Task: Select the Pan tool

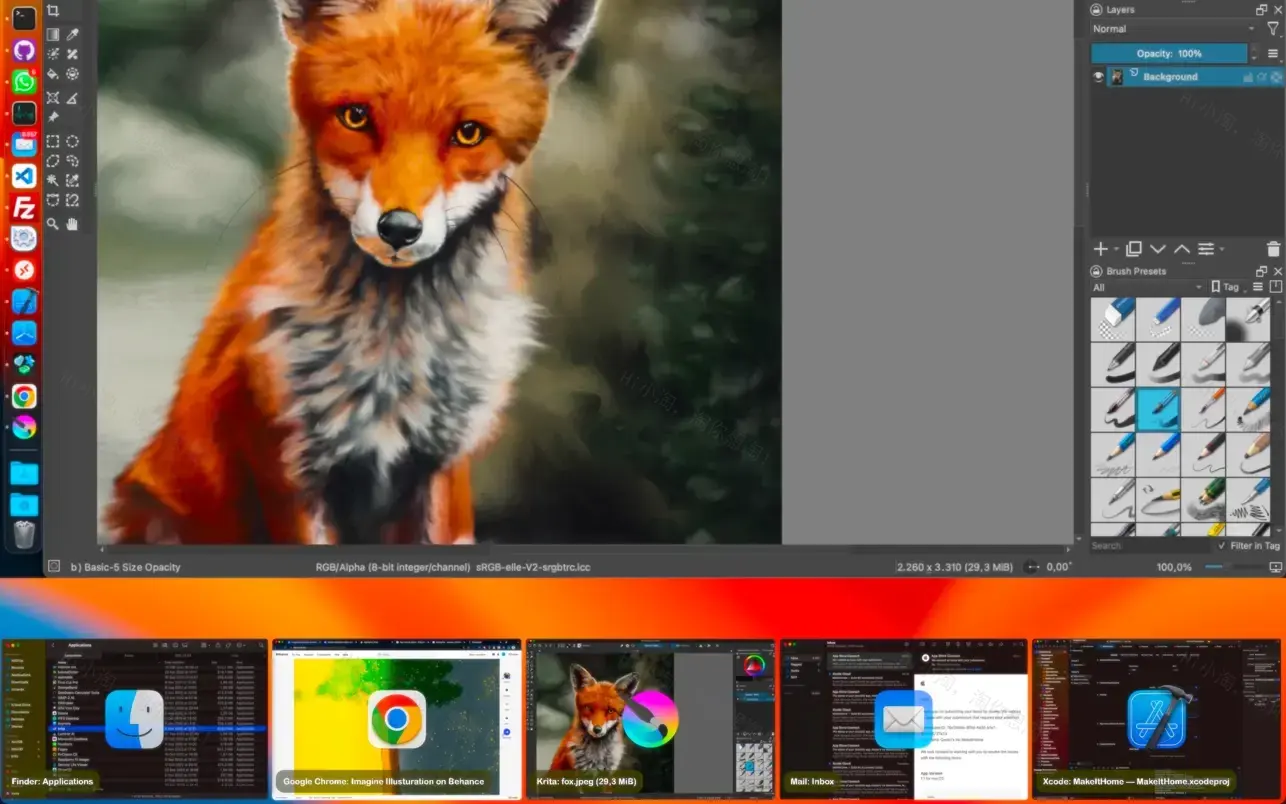Action: click(72, 224)
